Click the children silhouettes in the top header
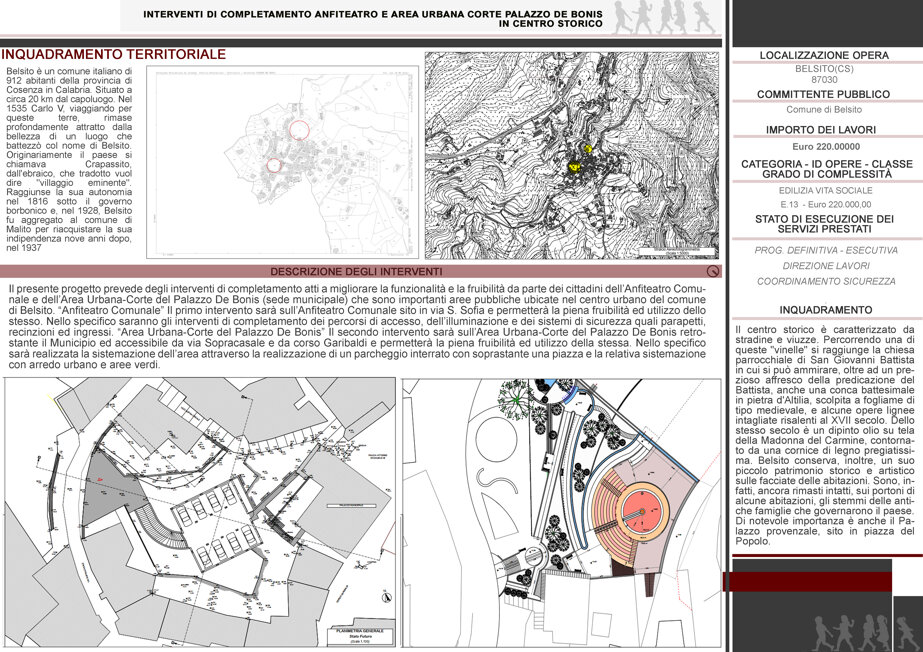The height and width of the screenshot is (652, 923). point(665,17)
